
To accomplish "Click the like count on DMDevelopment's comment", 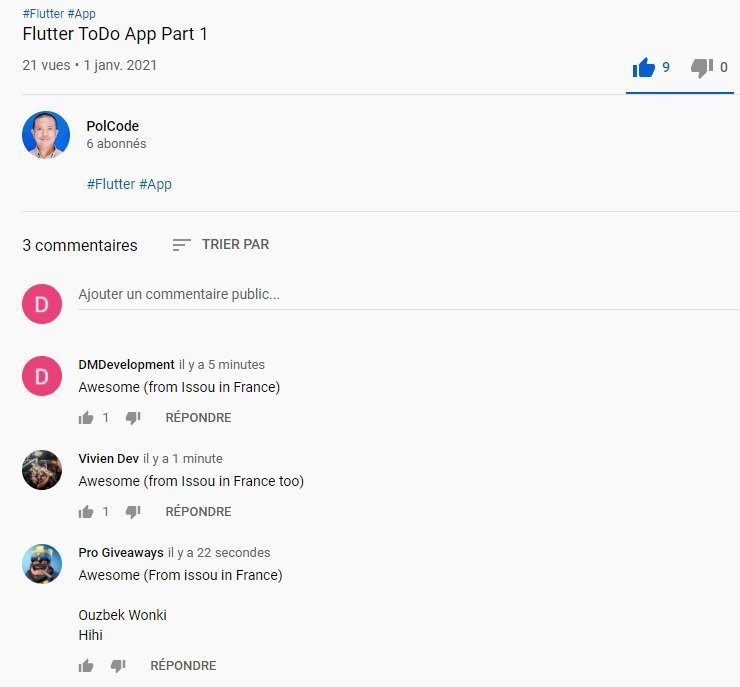I will coord(106,418).
